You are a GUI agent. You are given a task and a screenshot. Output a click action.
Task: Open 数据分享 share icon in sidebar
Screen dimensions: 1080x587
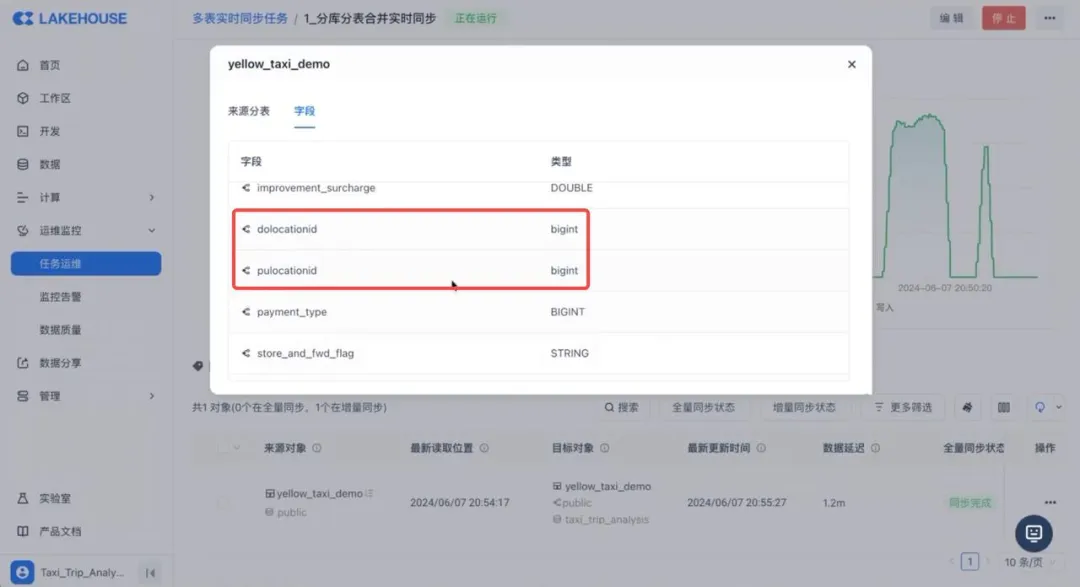point(23,363)
